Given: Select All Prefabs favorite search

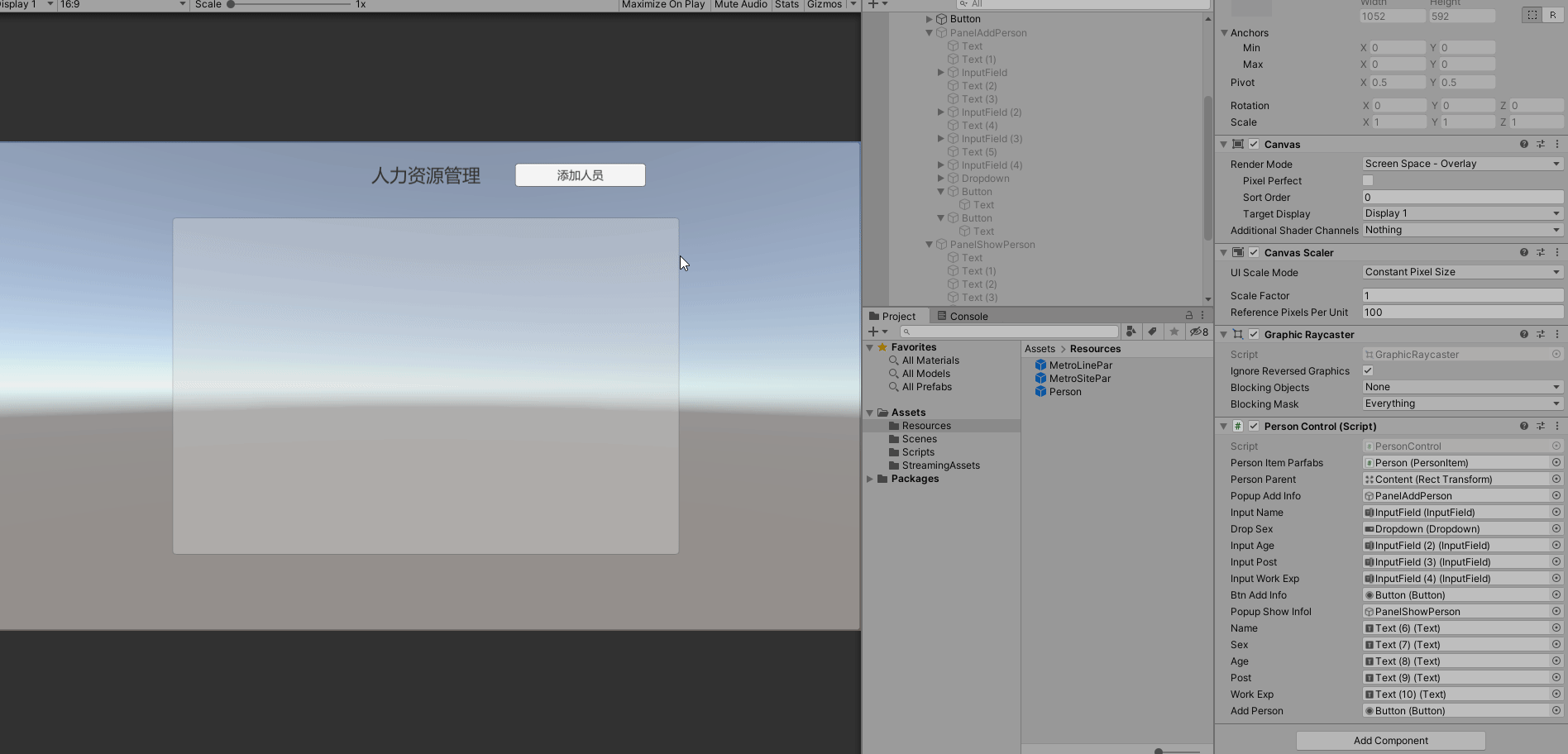Looking at the screenshot, I should (926, 387).
